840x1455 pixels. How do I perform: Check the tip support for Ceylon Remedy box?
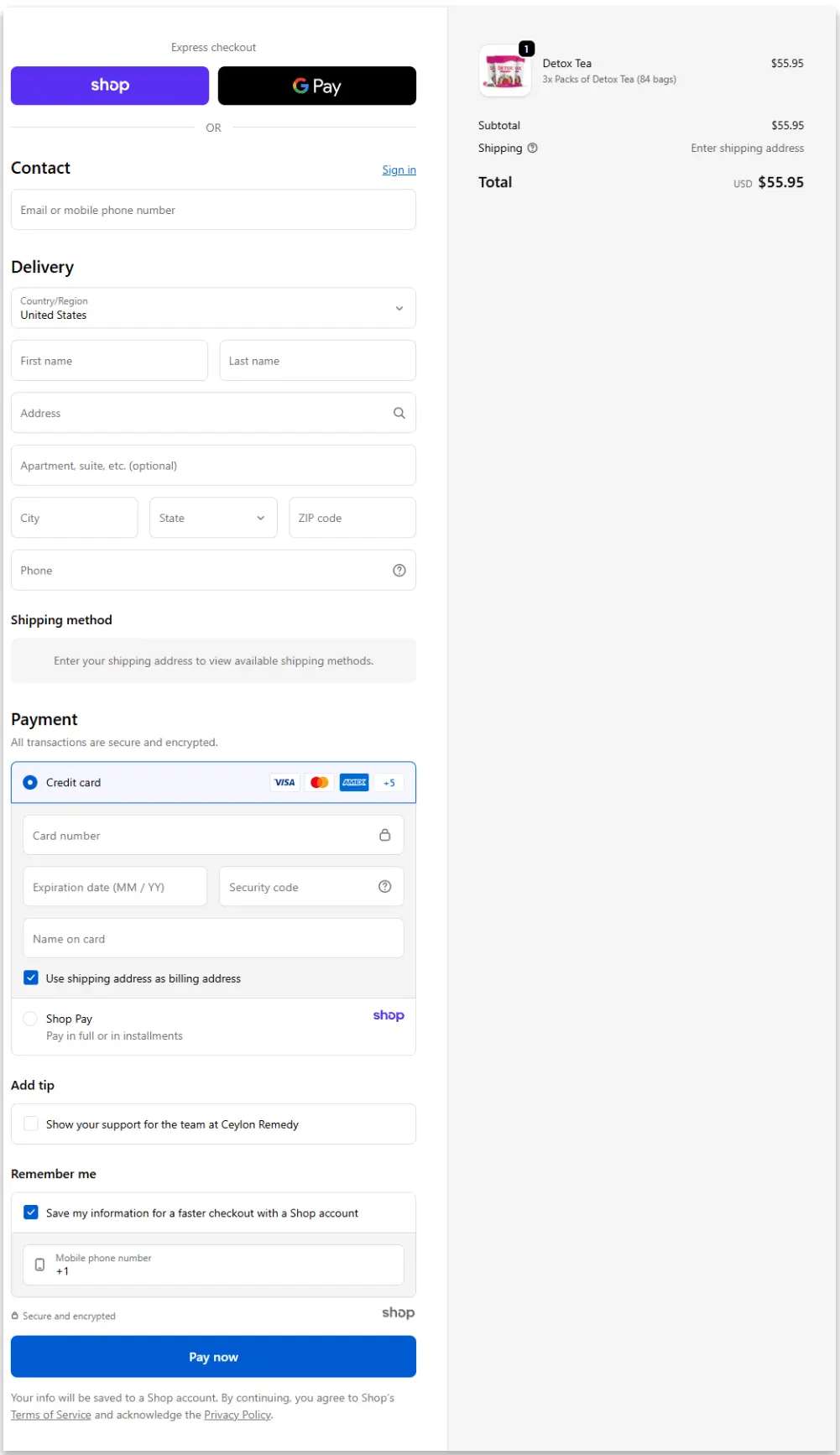pyautogui.click(x=31, y=1124)
